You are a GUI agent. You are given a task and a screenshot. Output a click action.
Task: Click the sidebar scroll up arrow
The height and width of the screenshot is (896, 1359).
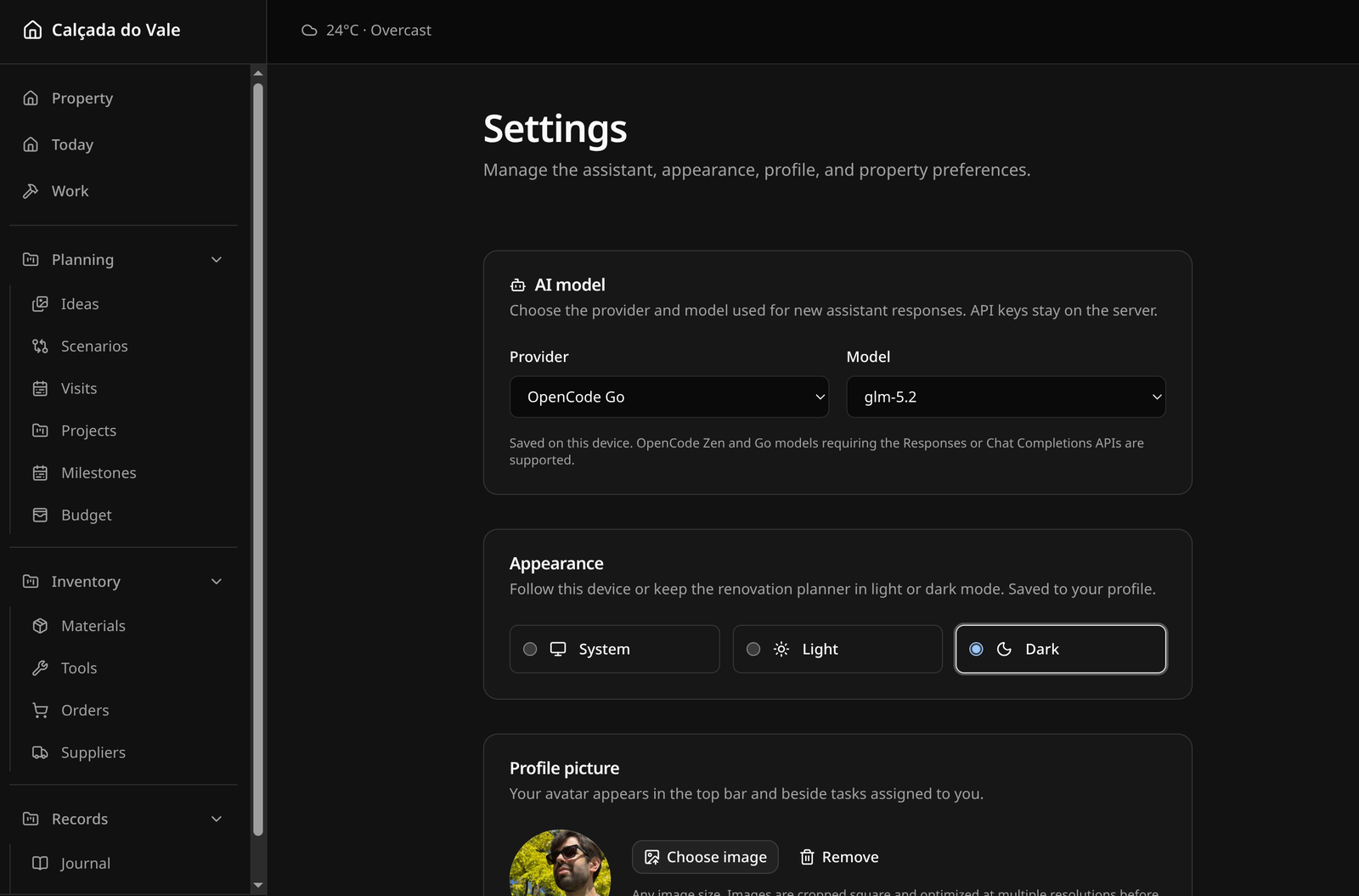click(258, 73)
